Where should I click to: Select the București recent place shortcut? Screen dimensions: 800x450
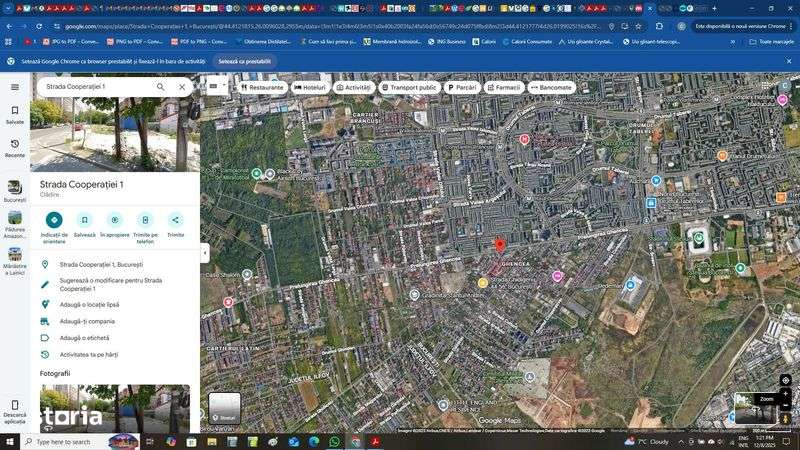point(15,191)
